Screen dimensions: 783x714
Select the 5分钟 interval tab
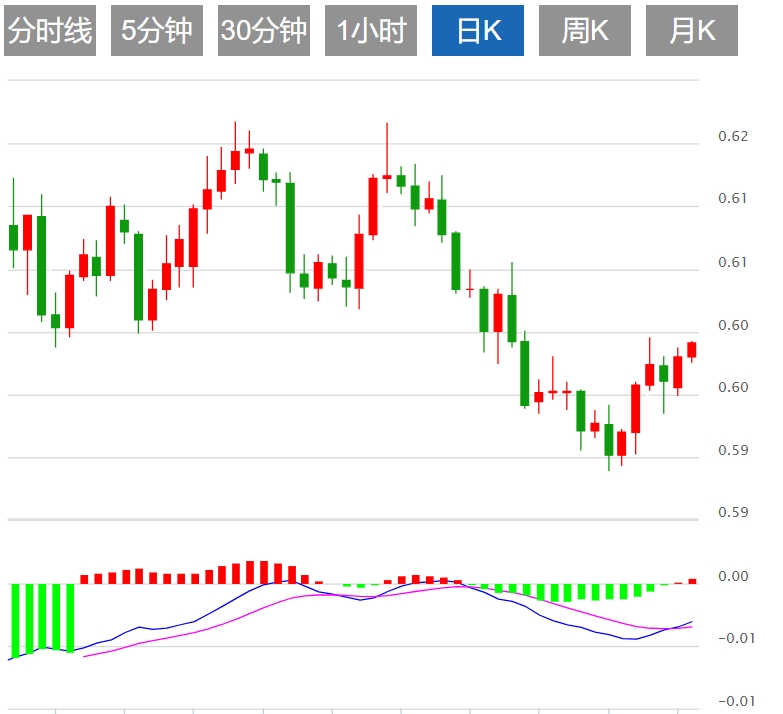pos(157,30)
